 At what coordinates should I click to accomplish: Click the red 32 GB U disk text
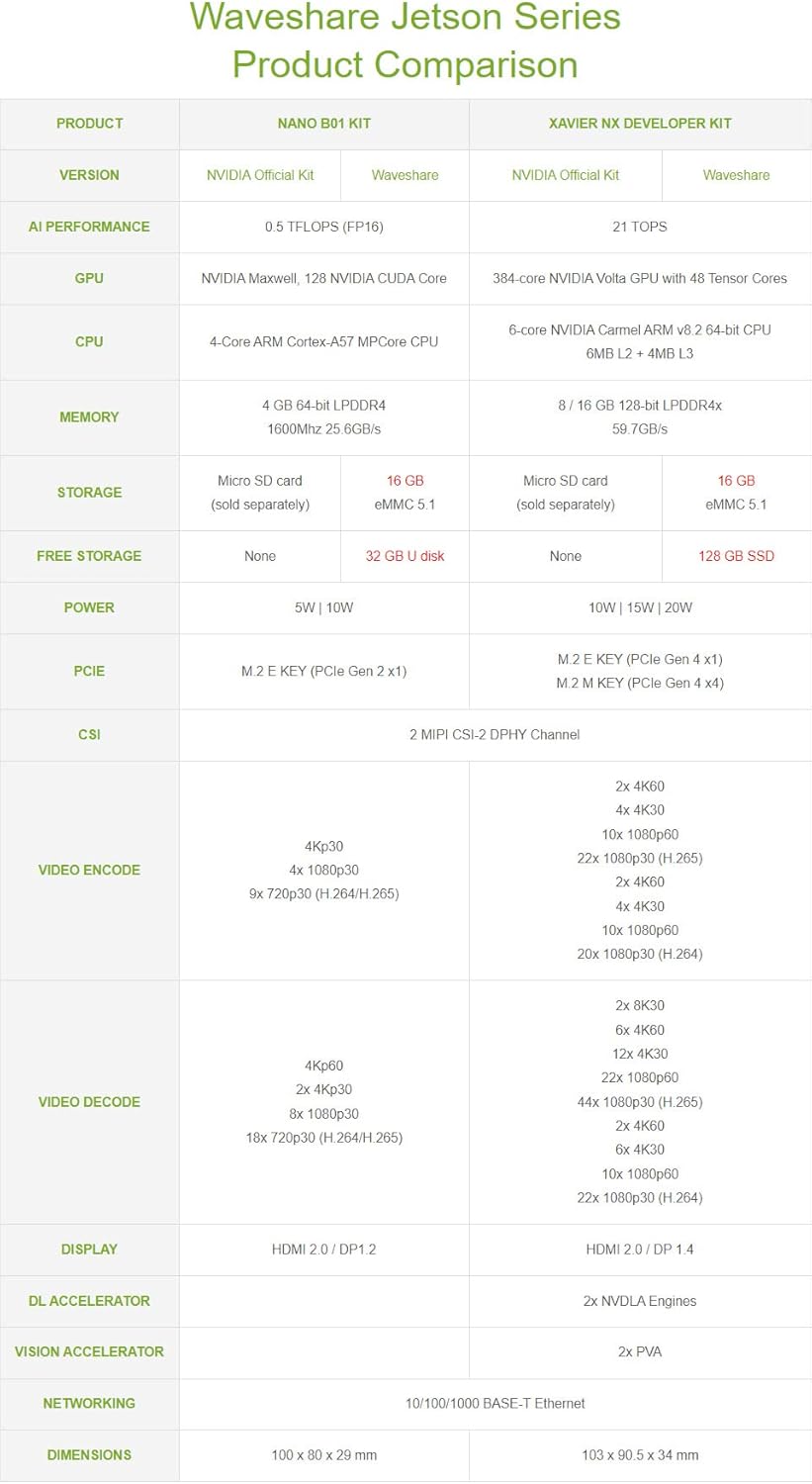(405, 556)
